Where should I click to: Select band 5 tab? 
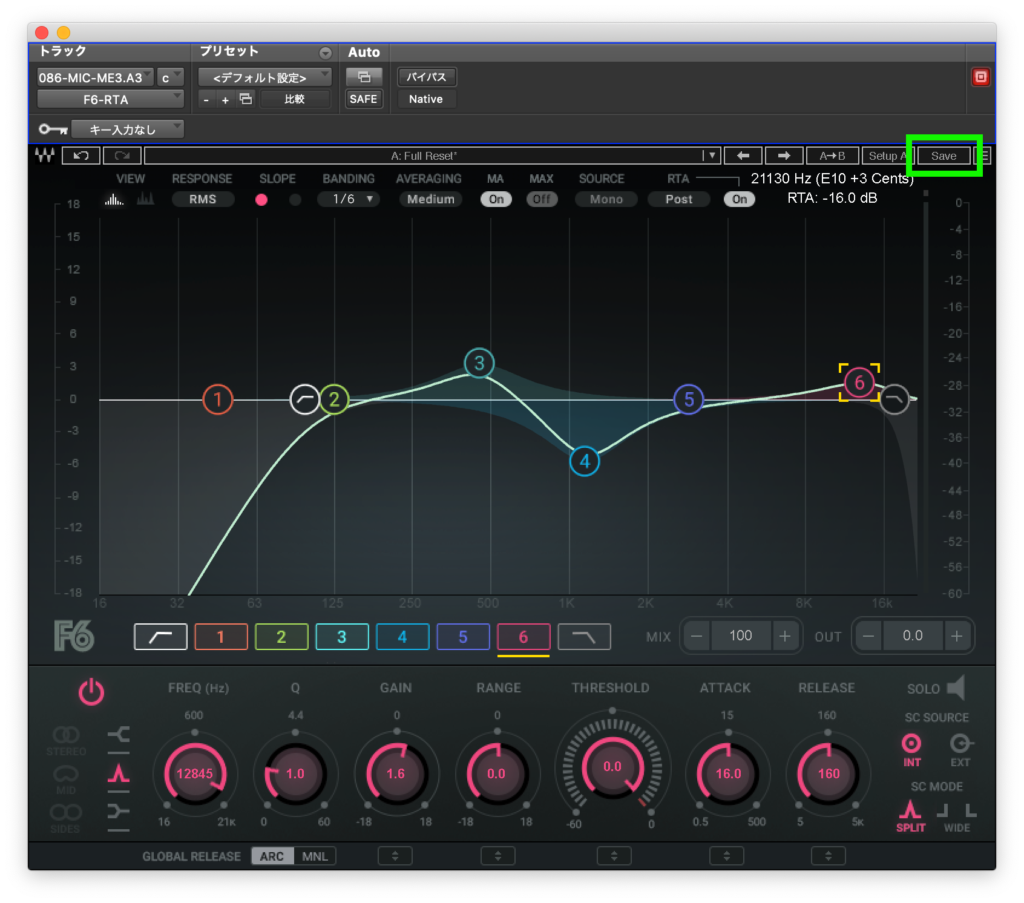(x=462, y=637)
